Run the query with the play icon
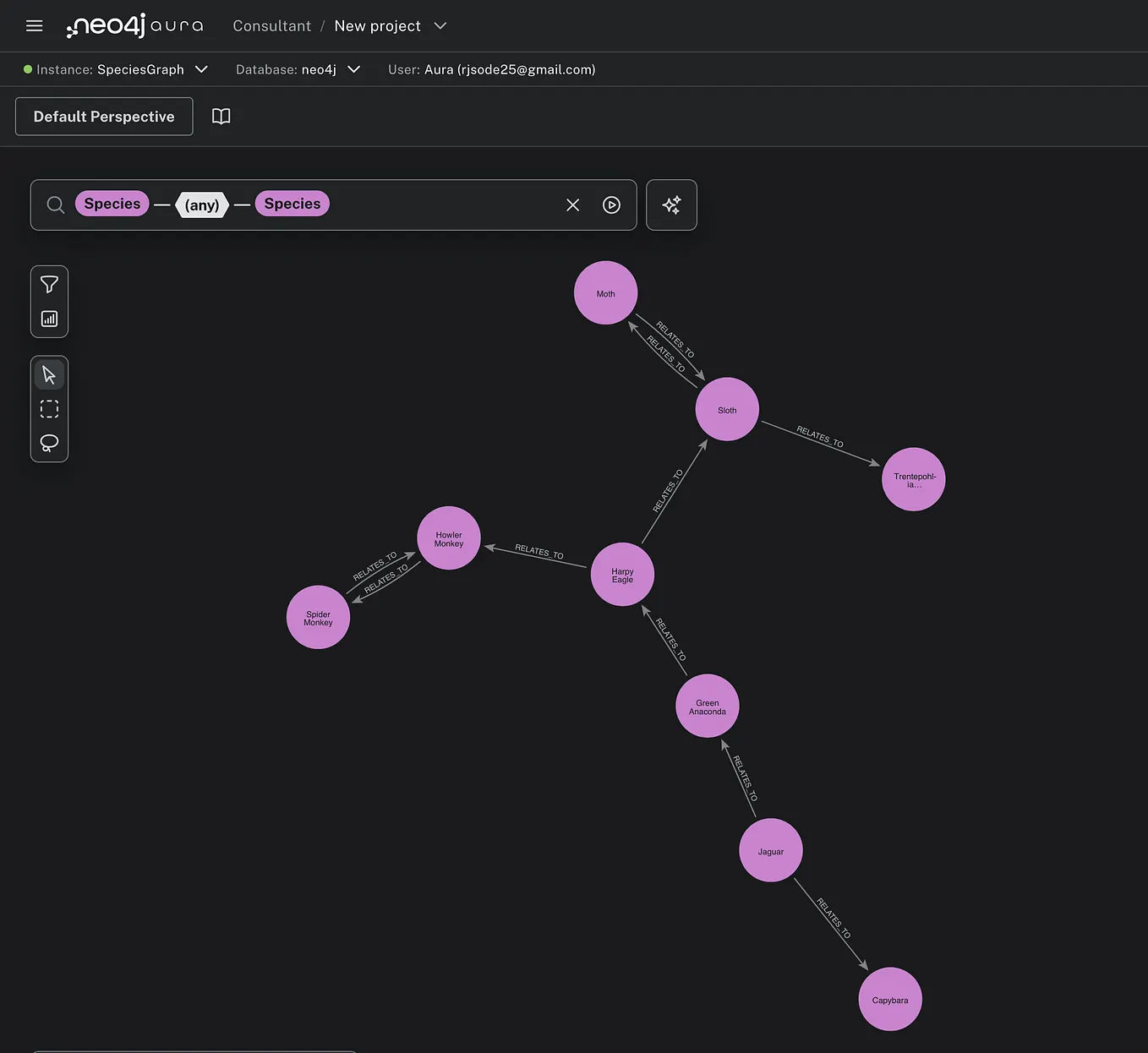 [x=611, y=205]
